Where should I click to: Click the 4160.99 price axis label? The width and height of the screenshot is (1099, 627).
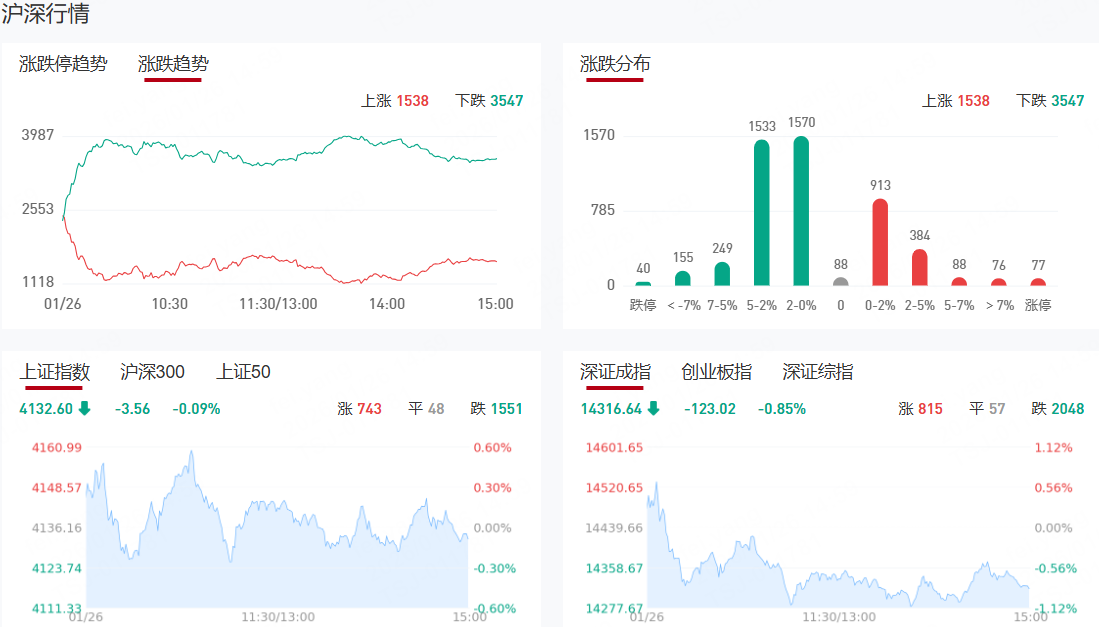tap(57, 448)
